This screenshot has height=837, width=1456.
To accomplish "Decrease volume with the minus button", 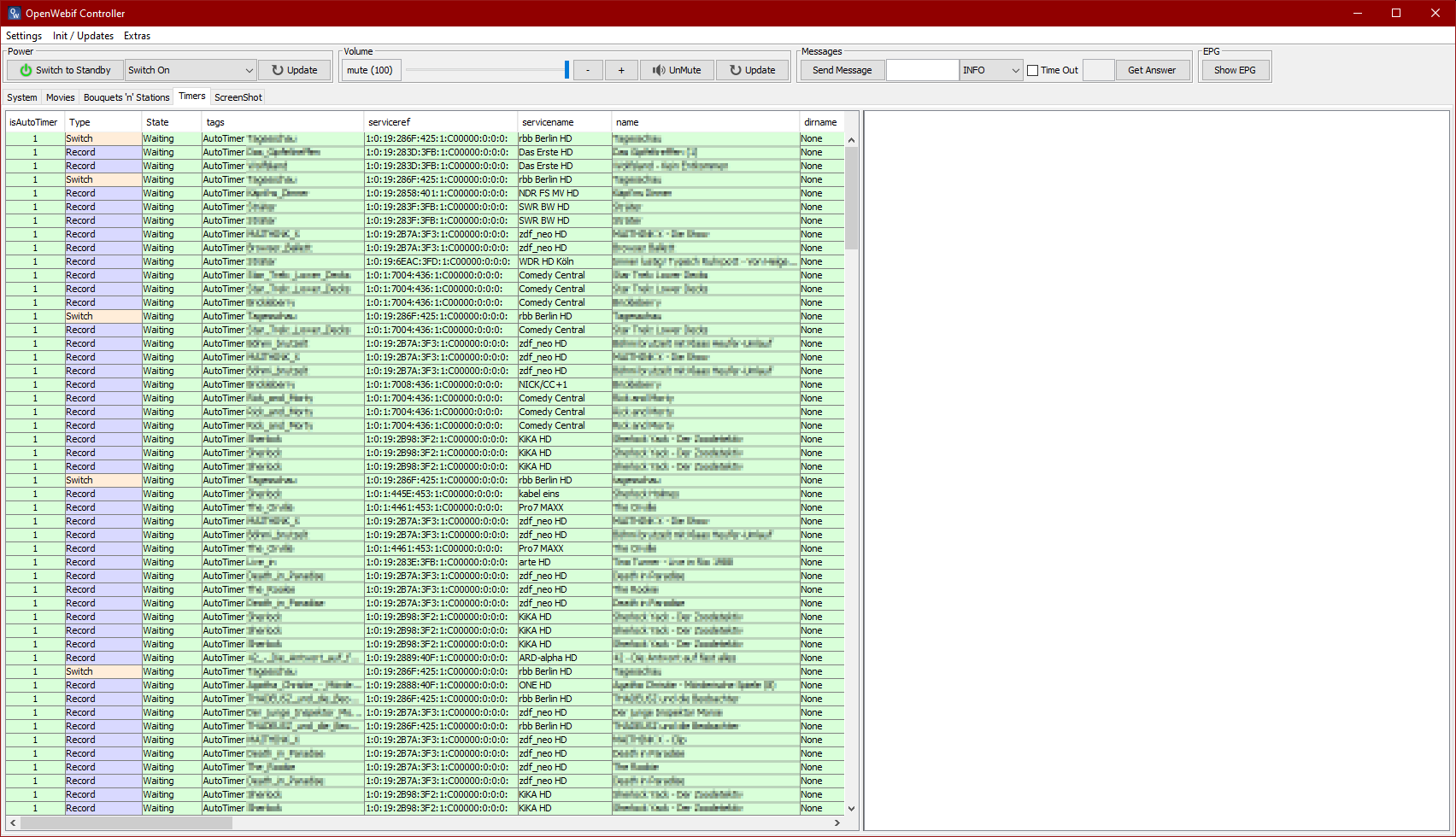I will tap(588, 70).
